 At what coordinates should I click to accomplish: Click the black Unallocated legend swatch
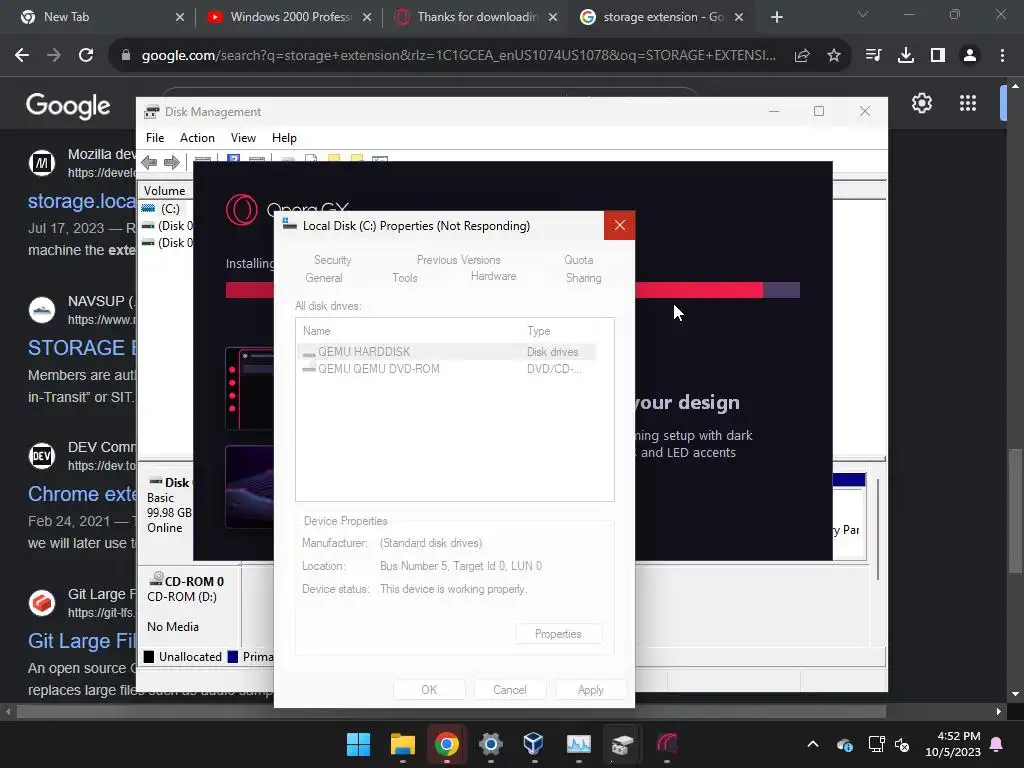tap(149, 657)
